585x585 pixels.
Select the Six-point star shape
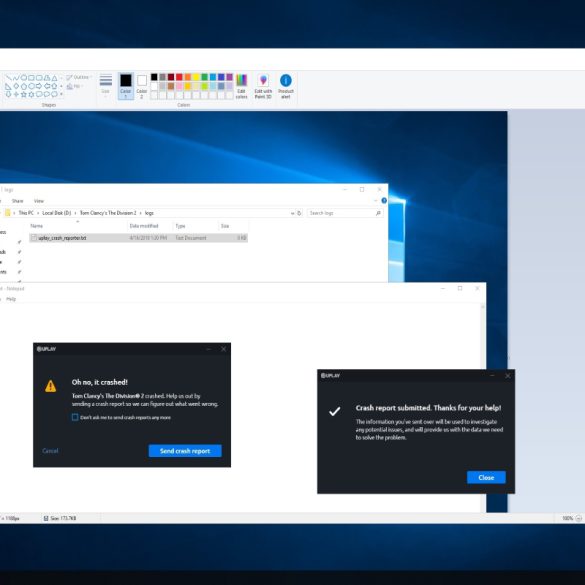click(x=31, y=94)
